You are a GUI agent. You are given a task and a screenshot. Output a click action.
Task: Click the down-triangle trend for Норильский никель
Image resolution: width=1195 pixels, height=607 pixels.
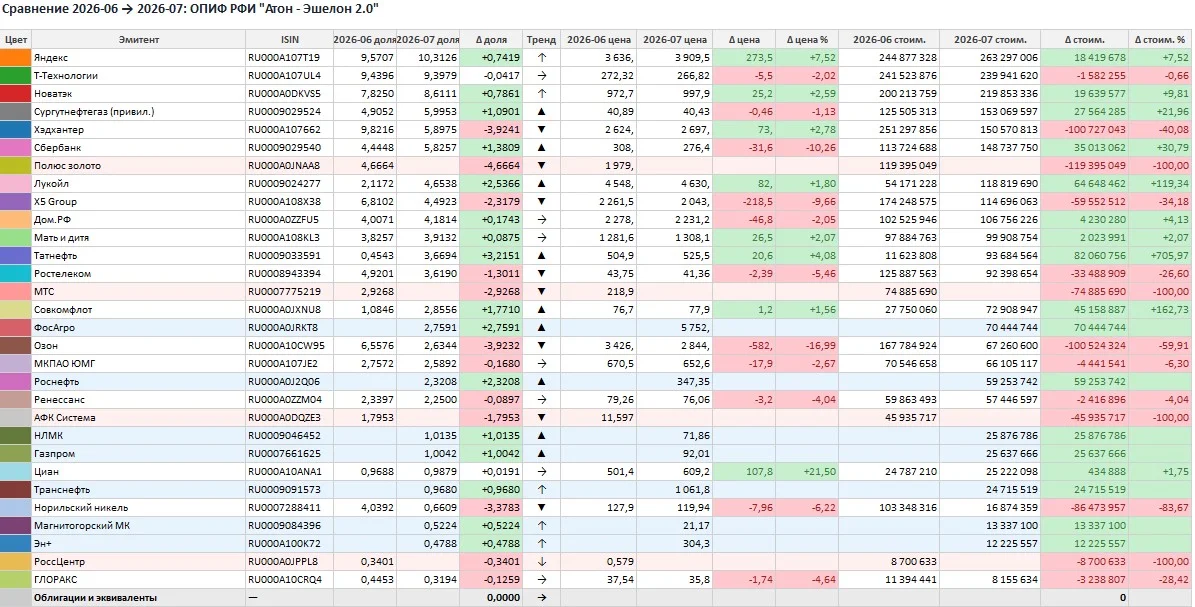click(542, 508)
